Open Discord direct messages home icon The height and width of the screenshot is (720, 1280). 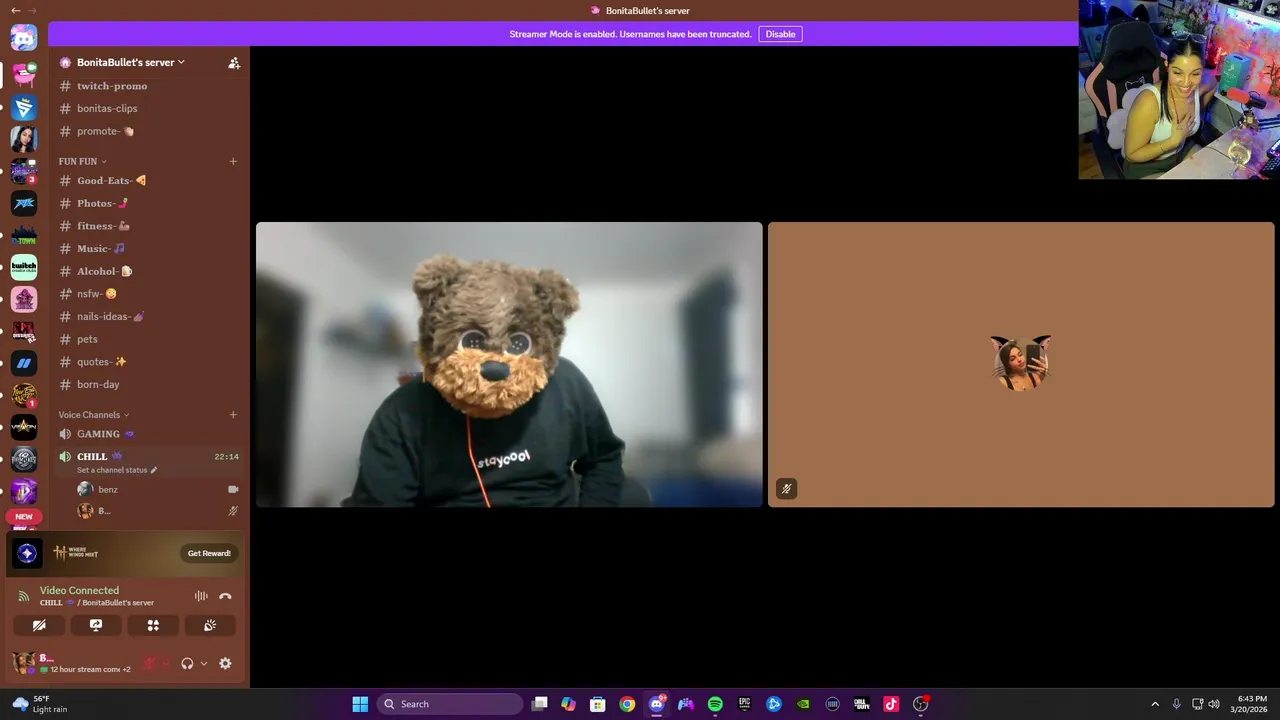[x=24, y=38]
